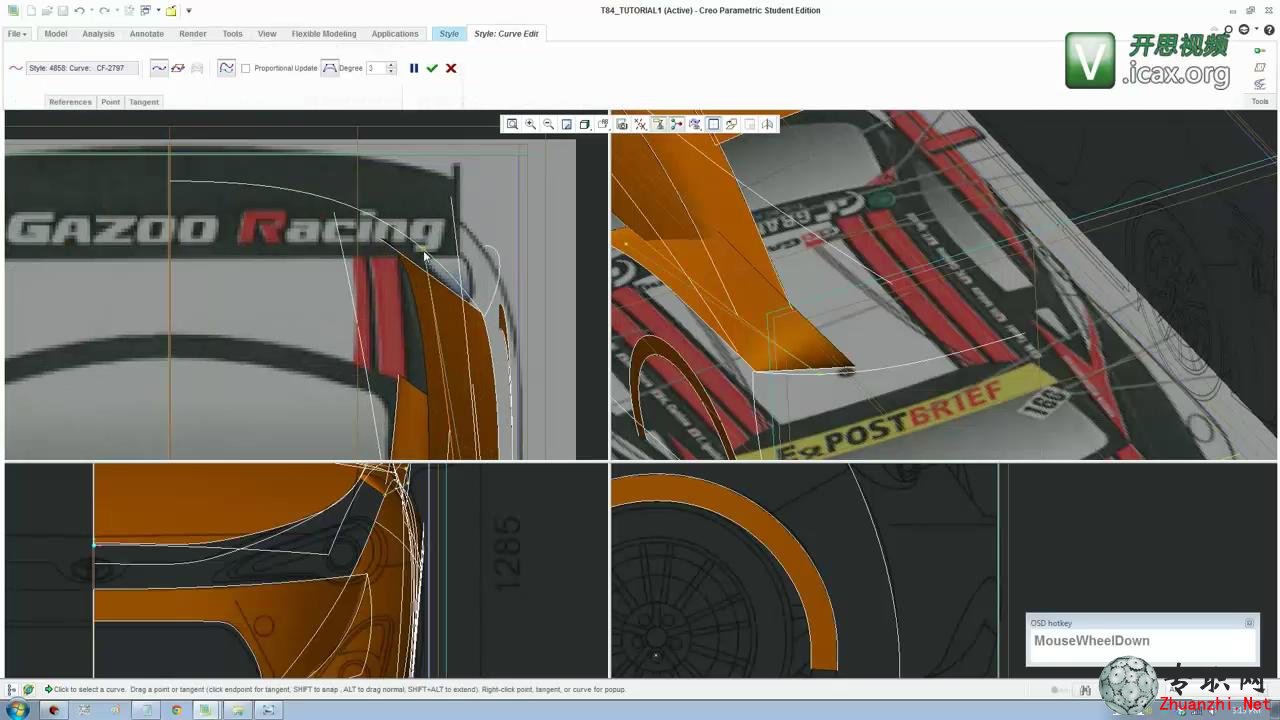
Task: Click the Chrome icon in the taskbar
Action: click(x=176, y=710)
